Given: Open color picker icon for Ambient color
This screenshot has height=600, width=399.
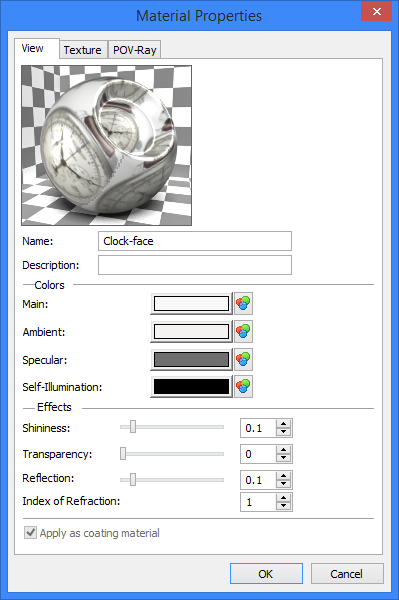Looking at the screenshot, I should click(x=243, y=331).
